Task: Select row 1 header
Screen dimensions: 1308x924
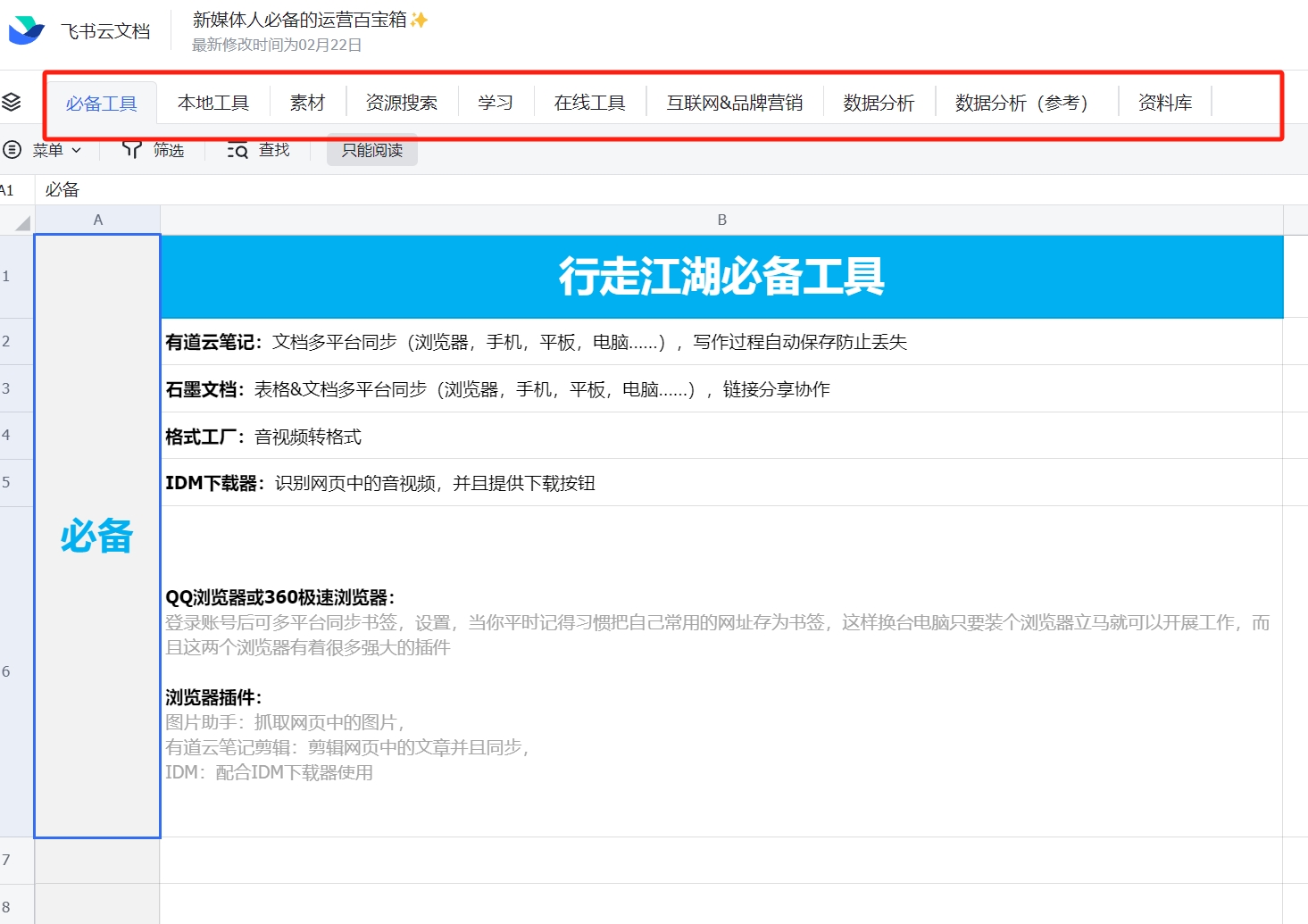Action: pos(16,276)
